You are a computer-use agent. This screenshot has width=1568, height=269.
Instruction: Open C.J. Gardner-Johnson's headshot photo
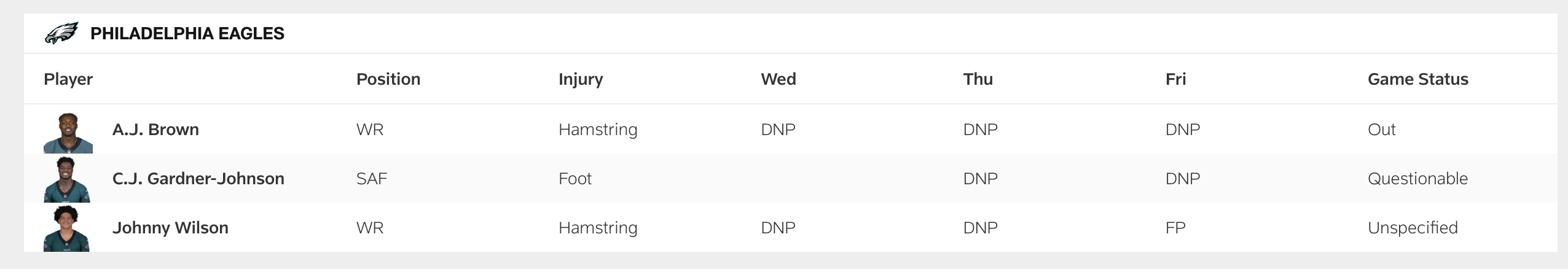(x=67, y=179)
